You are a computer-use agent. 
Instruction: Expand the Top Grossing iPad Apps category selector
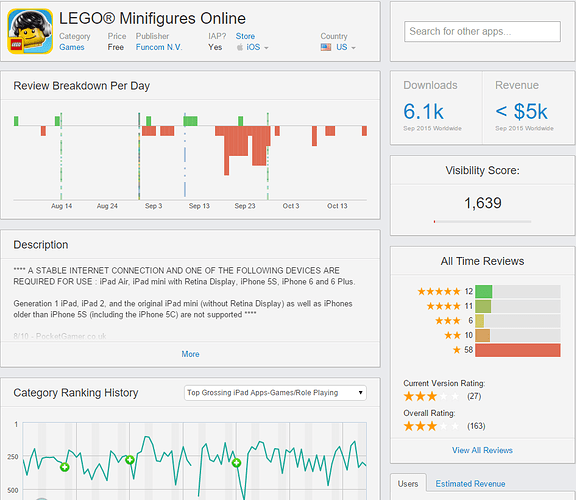[275, 393]
